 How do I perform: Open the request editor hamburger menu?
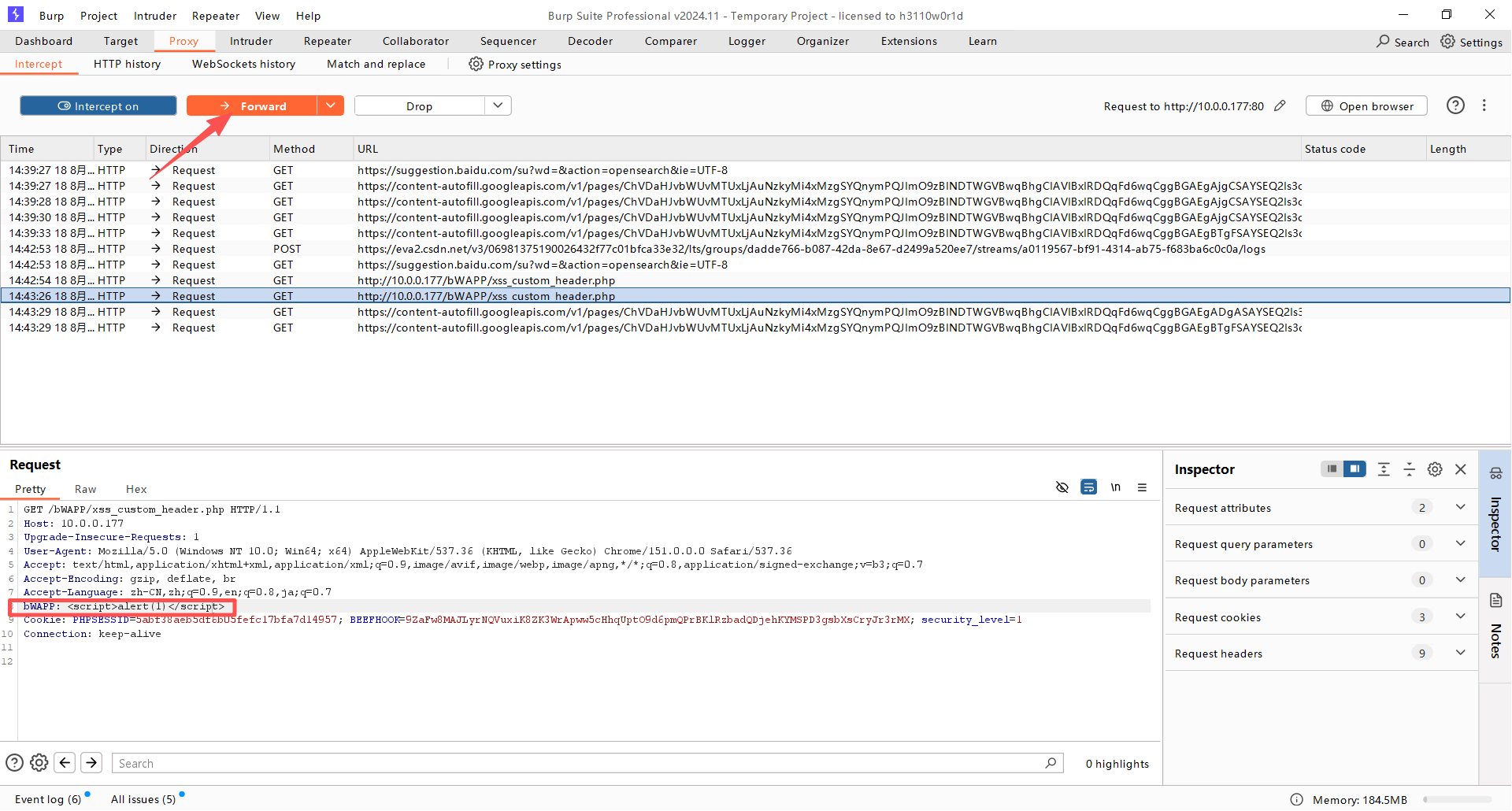(1142, 487)
